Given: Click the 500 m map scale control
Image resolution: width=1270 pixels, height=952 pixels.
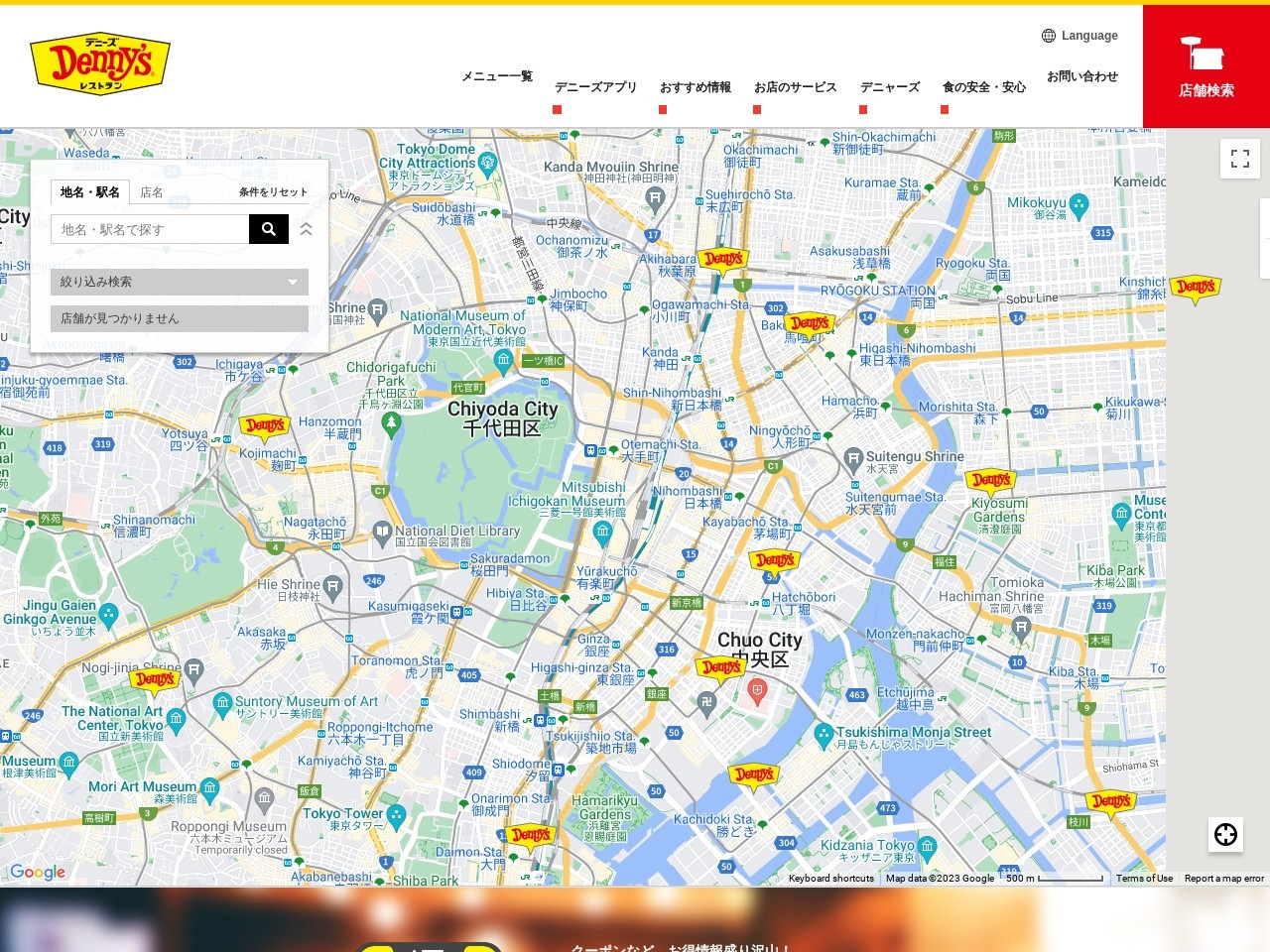Looking at the screenshot, I should (x=1054, y=879).
